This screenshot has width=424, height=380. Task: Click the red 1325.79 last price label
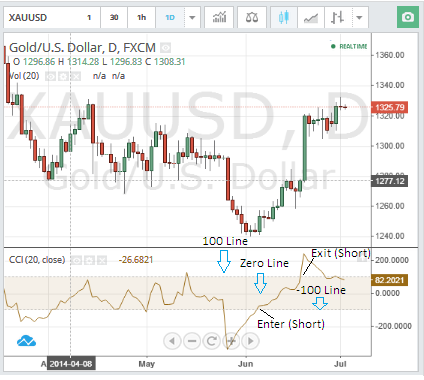389,107
